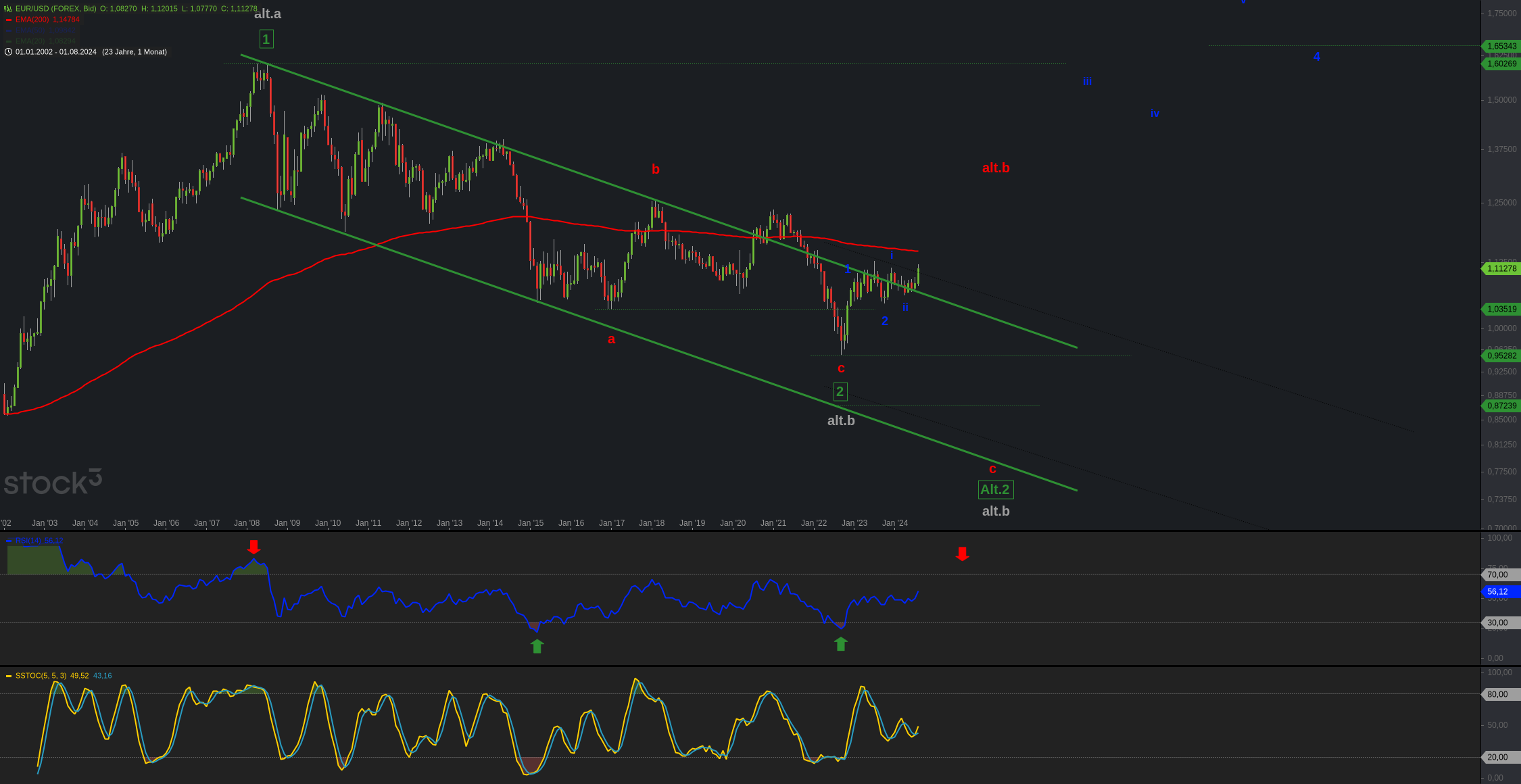
Task: Click the red EMA(200) legend color marker
Action: [x=9, y=20]
